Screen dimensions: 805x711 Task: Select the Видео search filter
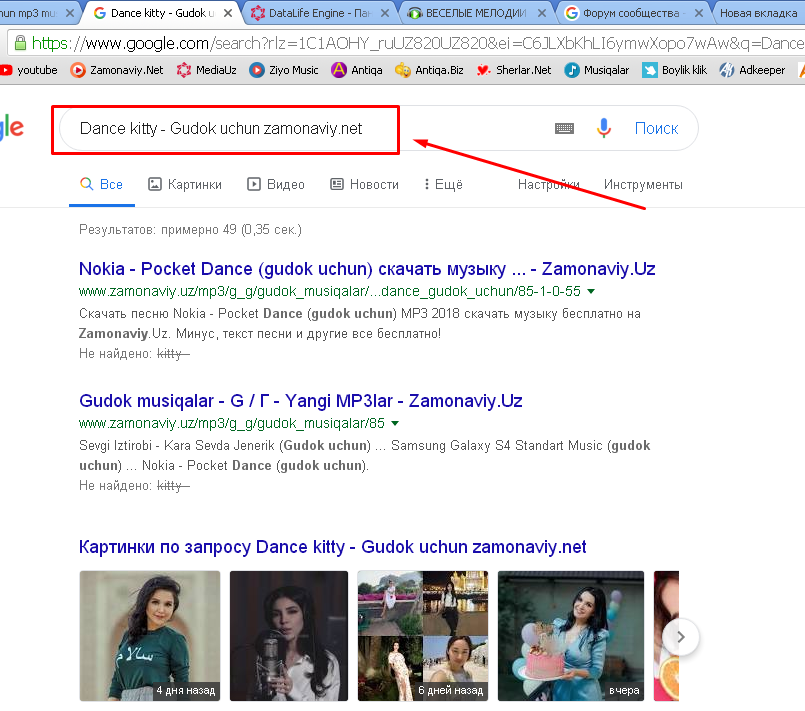coord(276,184)
